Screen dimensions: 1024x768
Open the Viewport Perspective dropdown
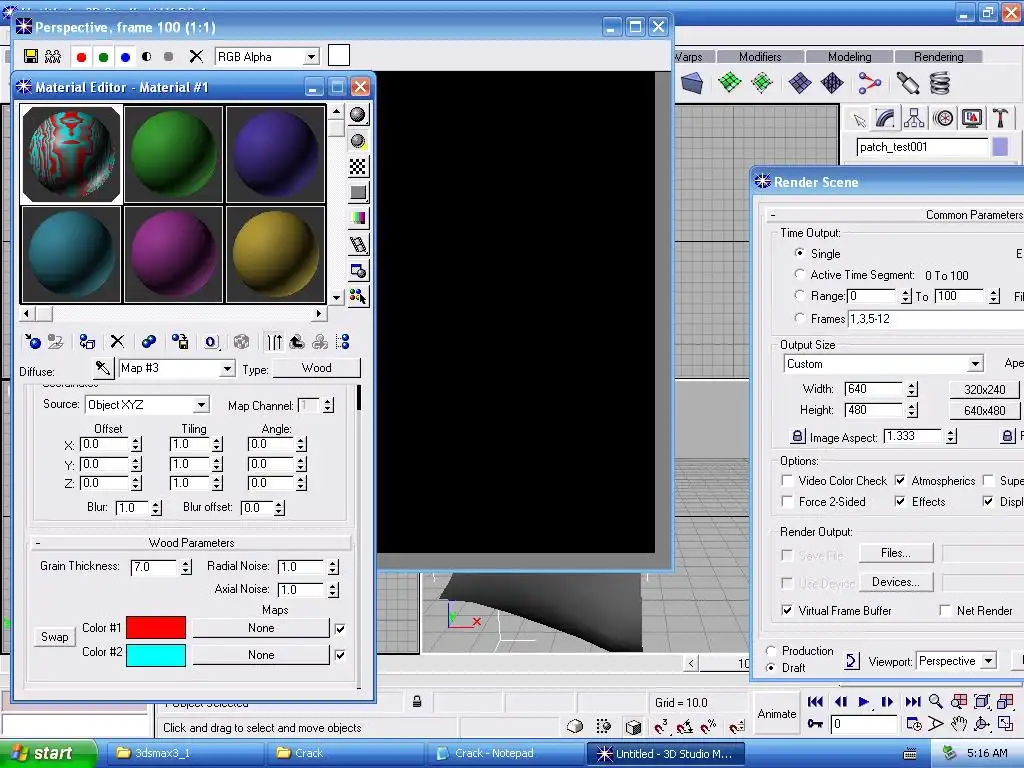989,661
